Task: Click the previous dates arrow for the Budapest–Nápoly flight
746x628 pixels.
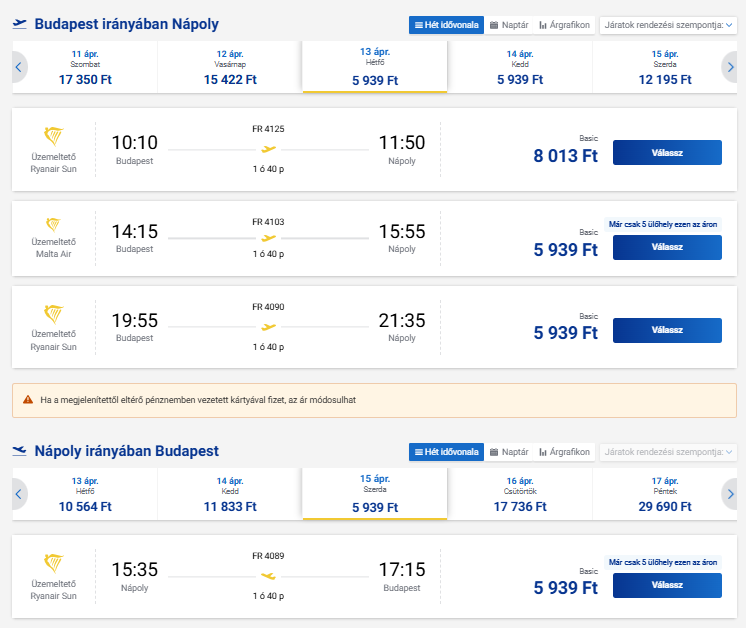Action: click(x=18, y=67)
